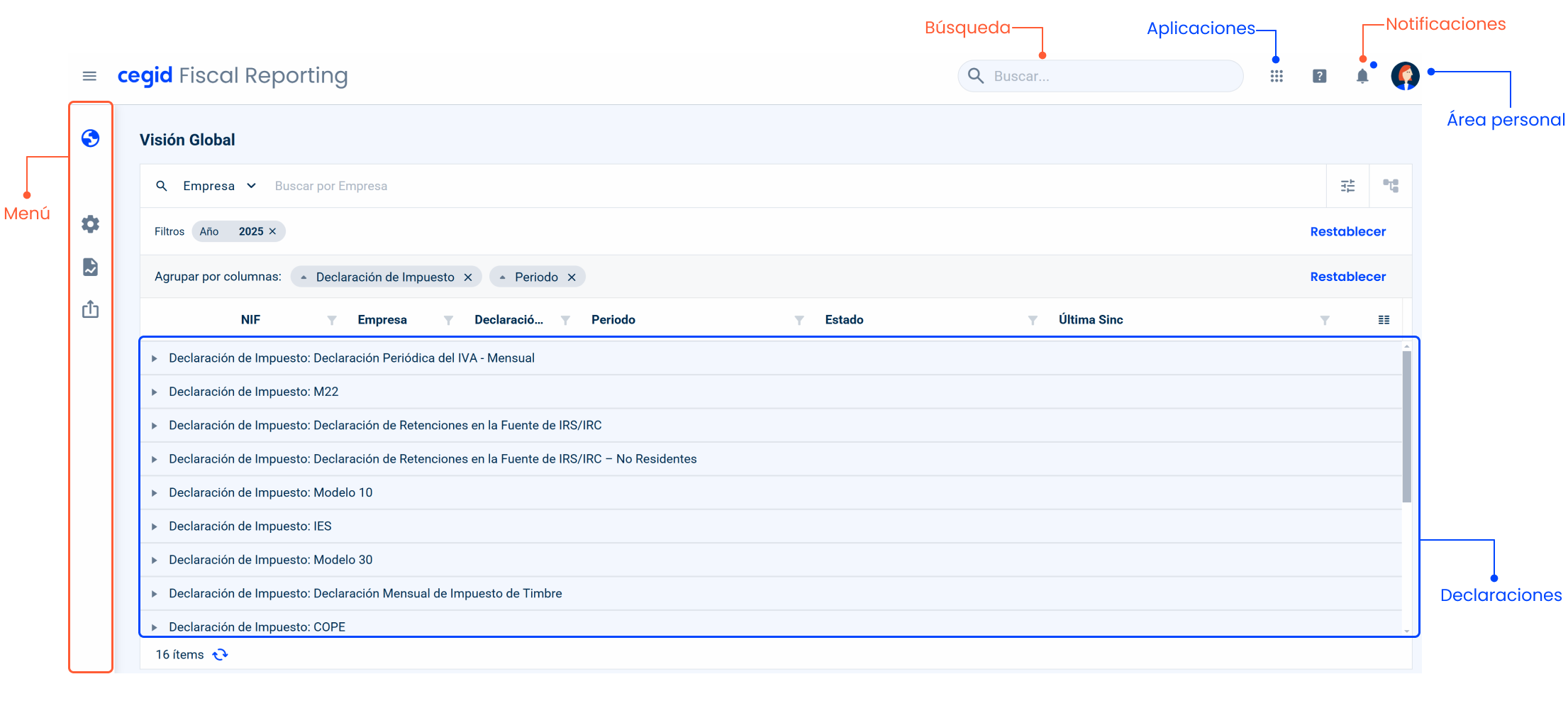Click Restablecer link in Filtros row
Screen dimensions: 1568x723
(x=1347, y=231)
